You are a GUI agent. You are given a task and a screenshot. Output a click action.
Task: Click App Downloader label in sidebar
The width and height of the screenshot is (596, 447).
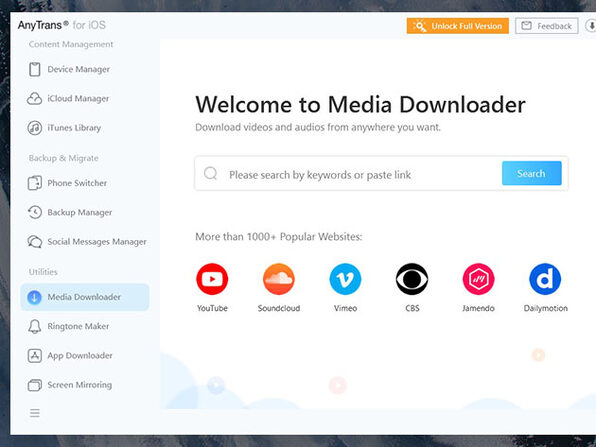click(80, 355)
